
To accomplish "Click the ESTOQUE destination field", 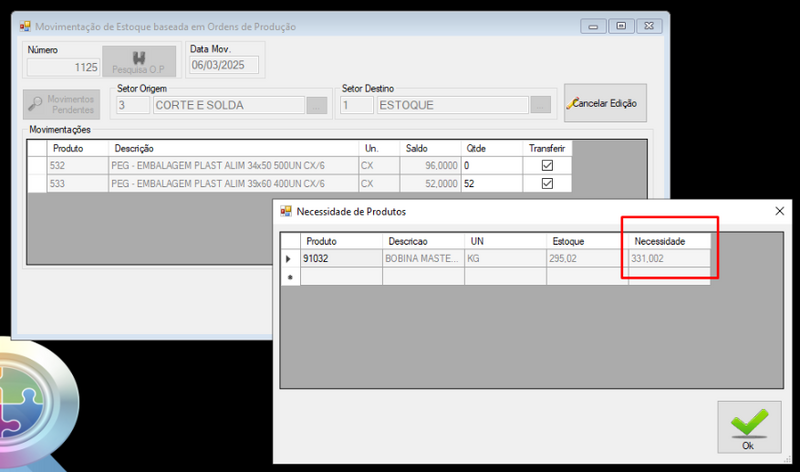I will (453, 105).
